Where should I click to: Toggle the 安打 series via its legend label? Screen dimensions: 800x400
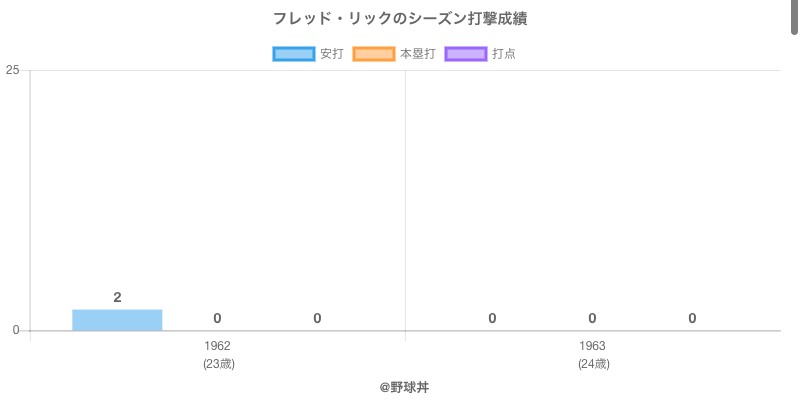[331, 54]
